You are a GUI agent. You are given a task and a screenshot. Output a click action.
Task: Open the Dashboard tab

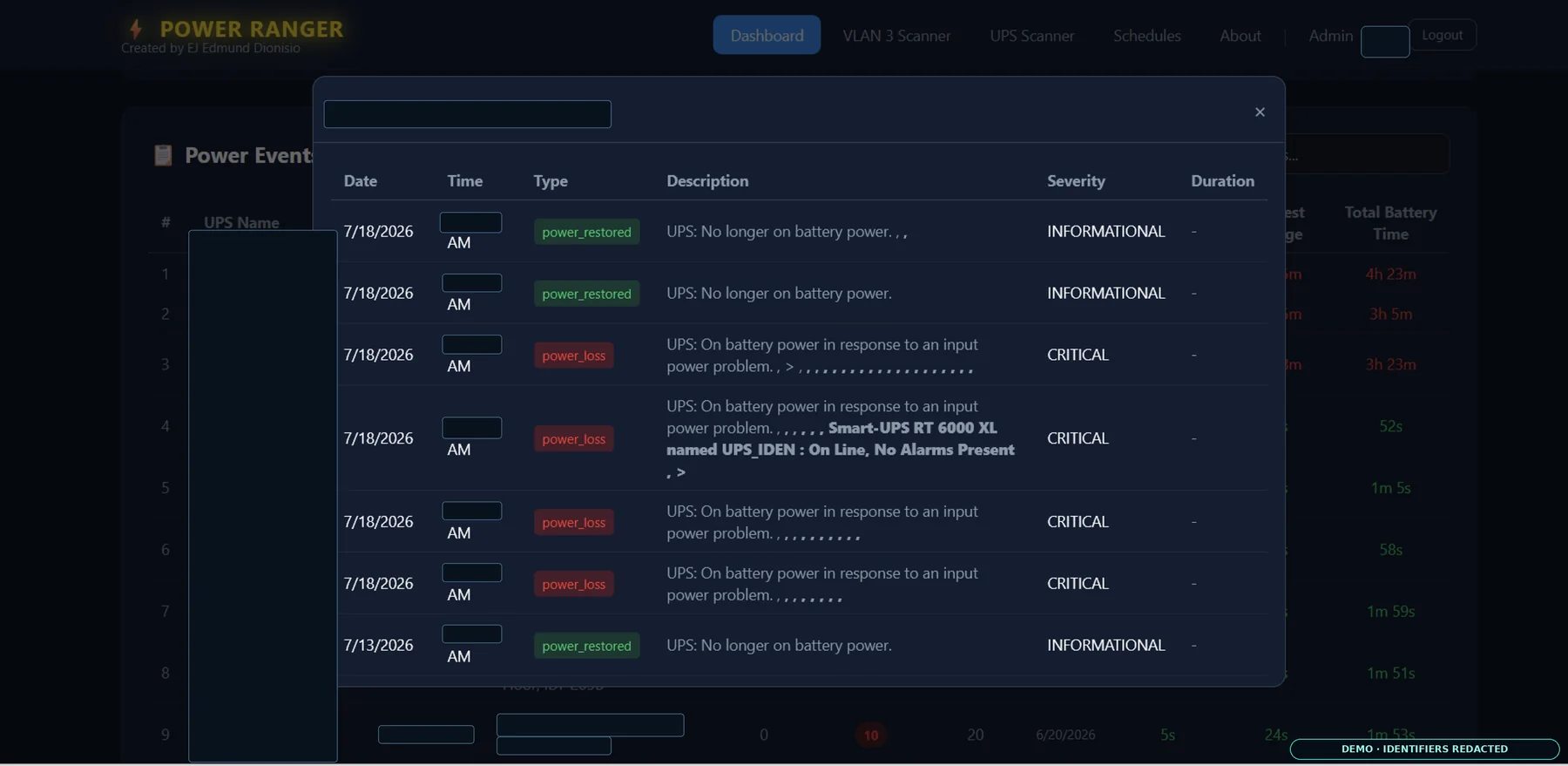tap(767, 35)
